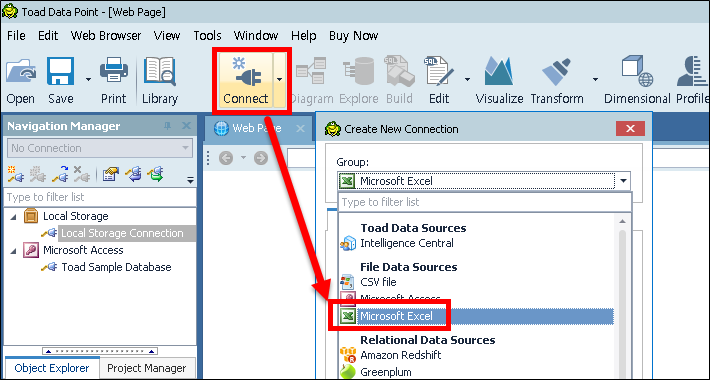Screen dimensions: 710x380
Task: Select Intelligence Central from list
Action: pyautogui.click(x=407, y=243)
